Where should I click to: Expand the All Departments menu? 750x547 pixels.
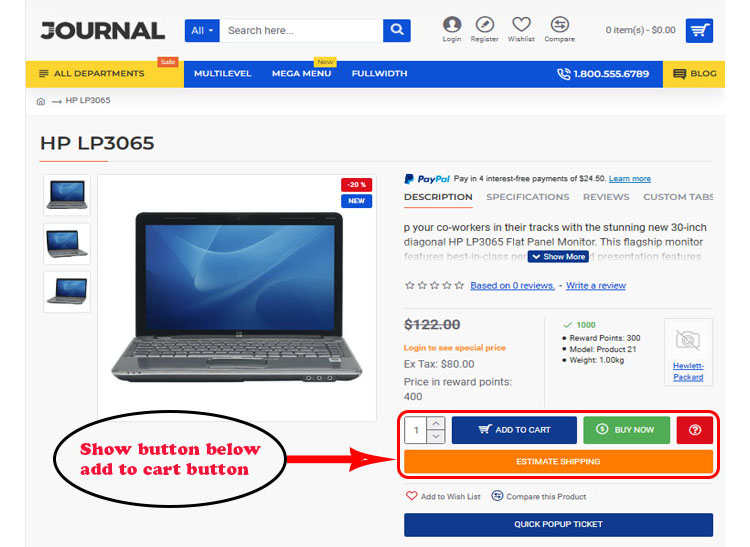(x=99, y=74)
